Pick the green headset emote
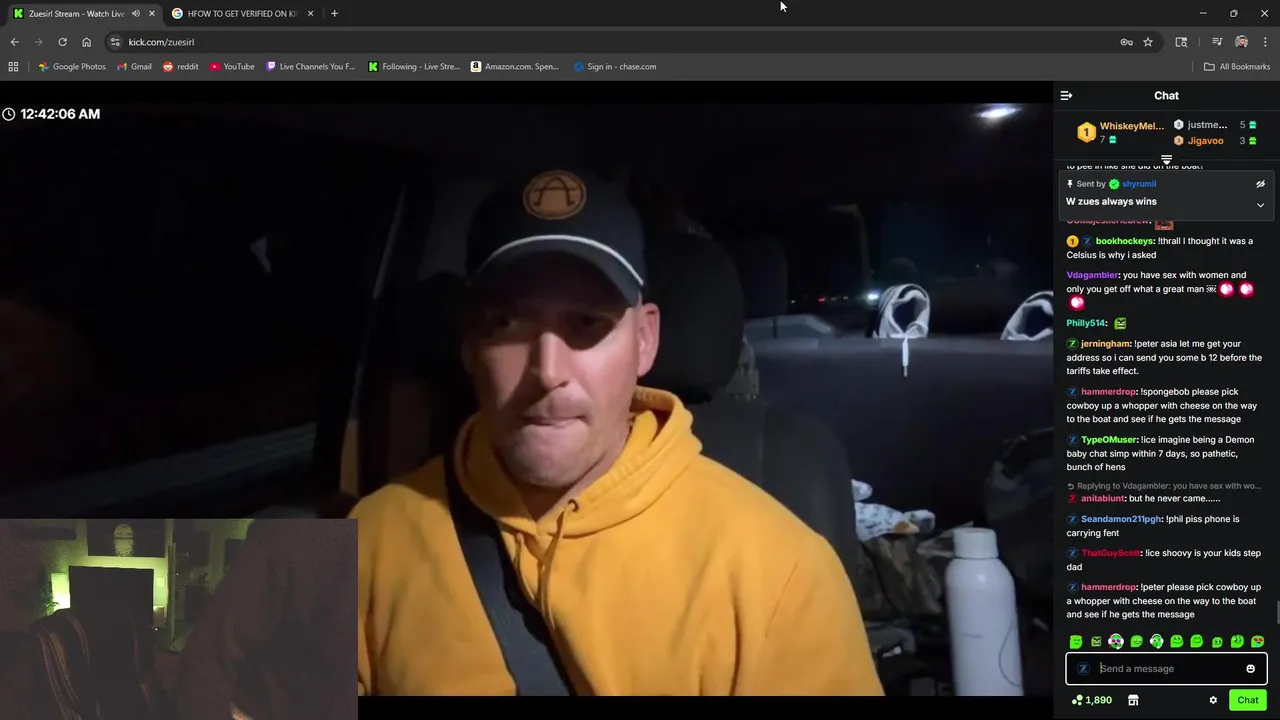The image size is (1280, 720). click(1156, 642)
